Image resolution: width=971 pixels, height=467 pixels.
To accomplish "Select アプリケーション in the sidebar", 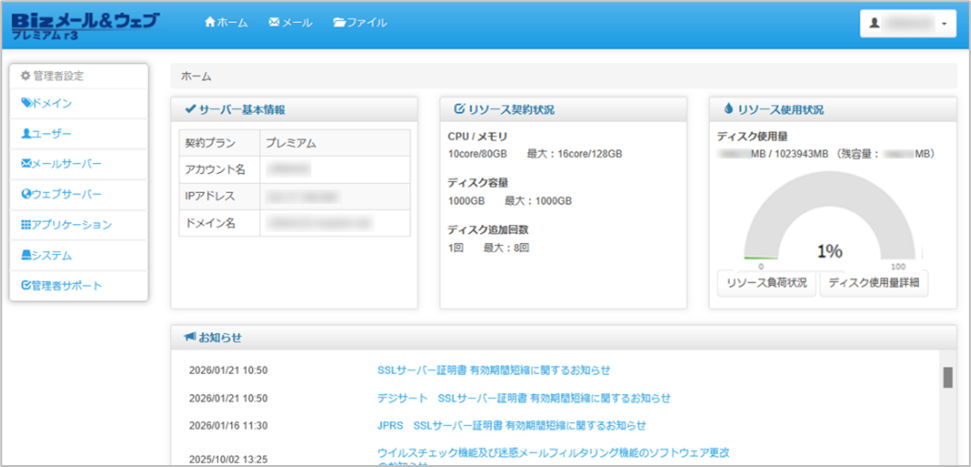I will 79,224.
